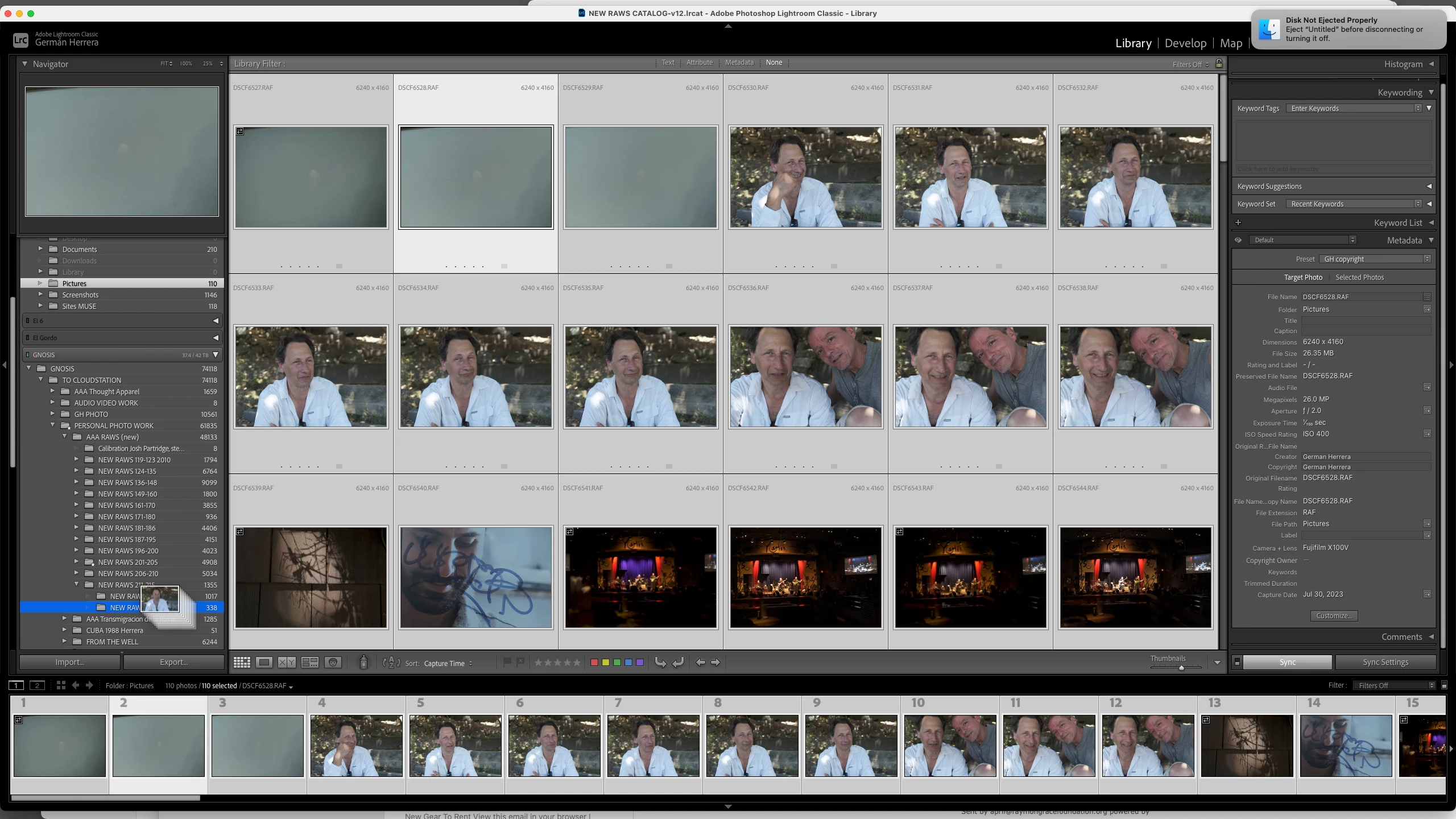The image size is (1456, 819).
Task: Toggle the filmstrip filter switch
Action: click(1444, 685)
